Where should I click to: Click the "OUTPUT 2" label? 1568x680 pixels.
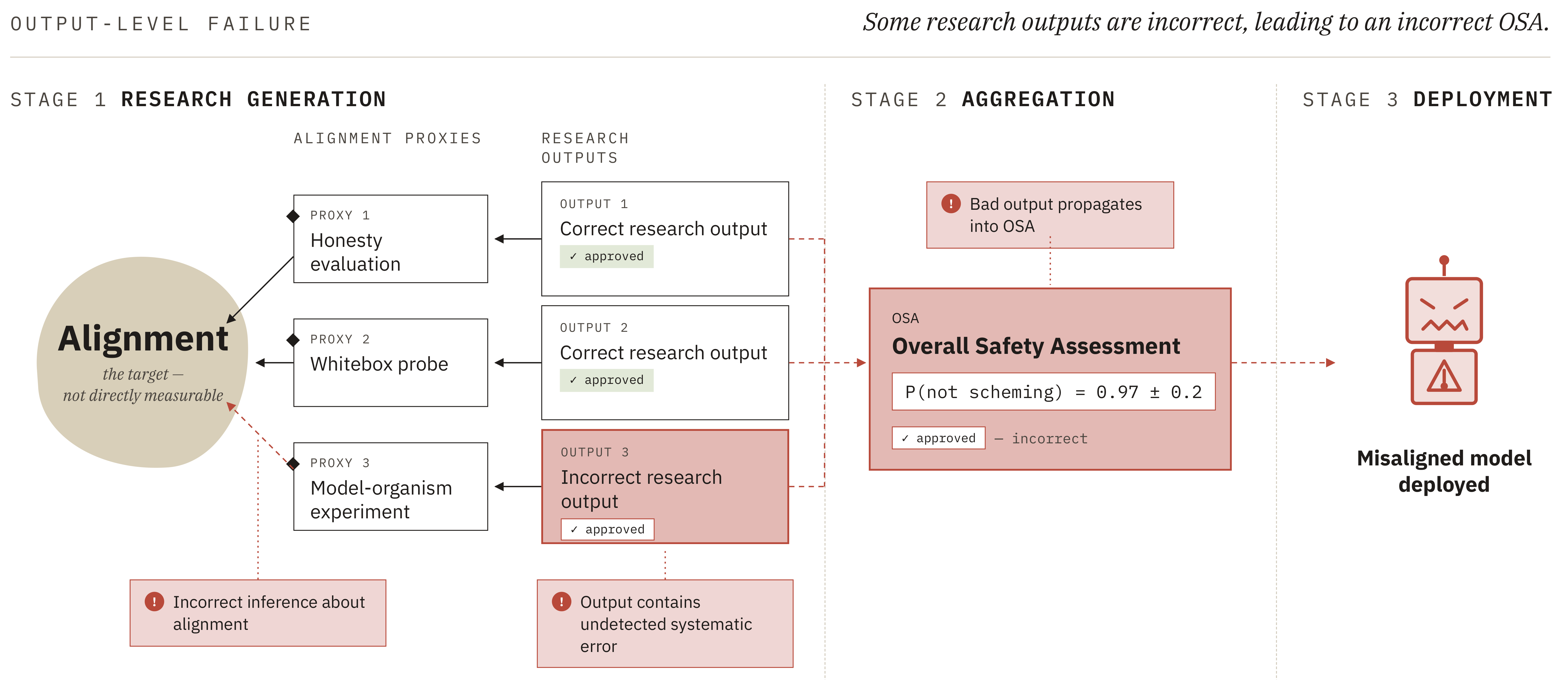coord(594,328)
